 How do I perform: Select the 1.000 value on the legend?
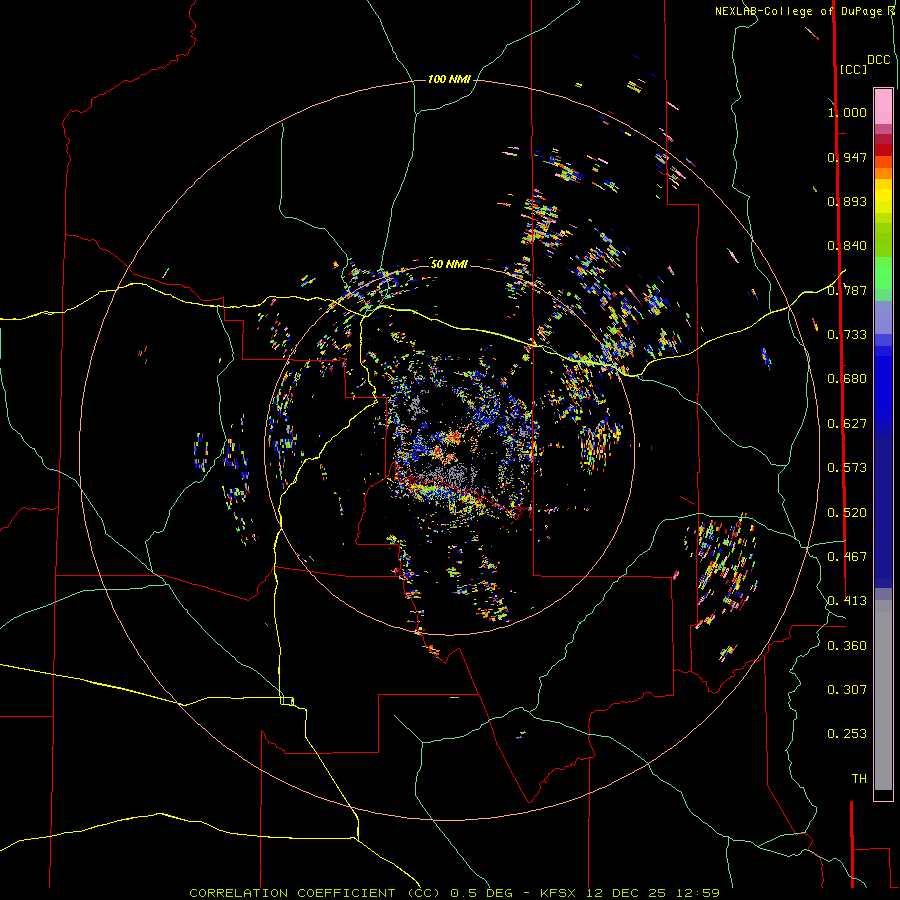click(847, 112)
